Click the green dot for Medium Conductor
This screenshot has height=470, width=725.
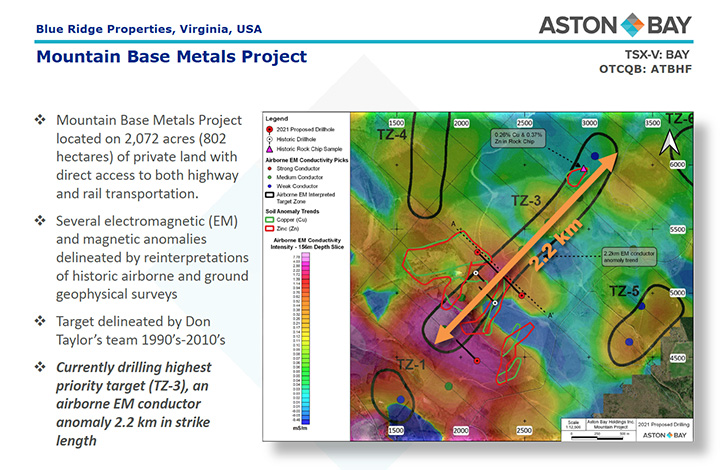tap(270, 177)
